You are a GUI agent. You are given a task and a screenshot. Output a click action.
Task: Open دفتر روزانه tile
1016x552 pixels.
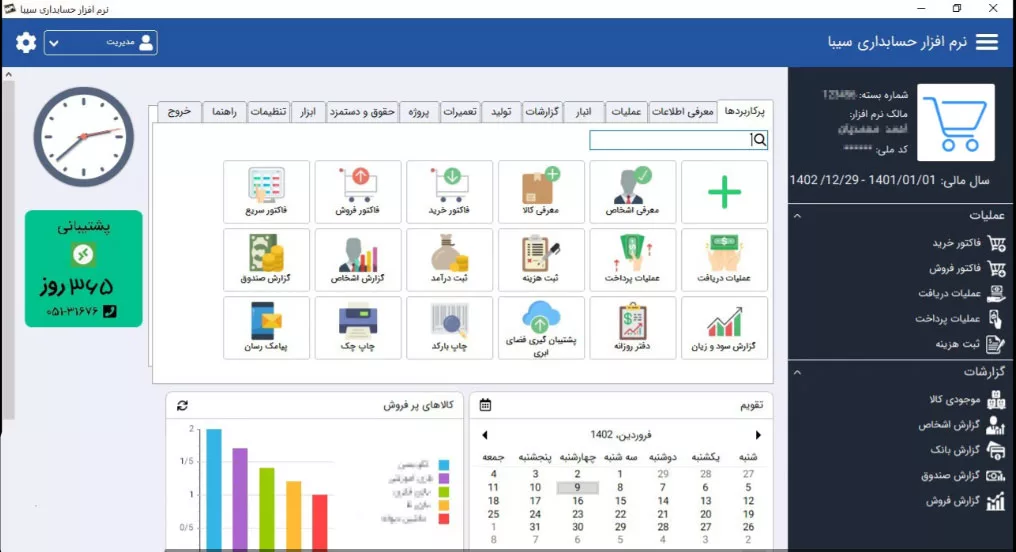tap(632, 328)
